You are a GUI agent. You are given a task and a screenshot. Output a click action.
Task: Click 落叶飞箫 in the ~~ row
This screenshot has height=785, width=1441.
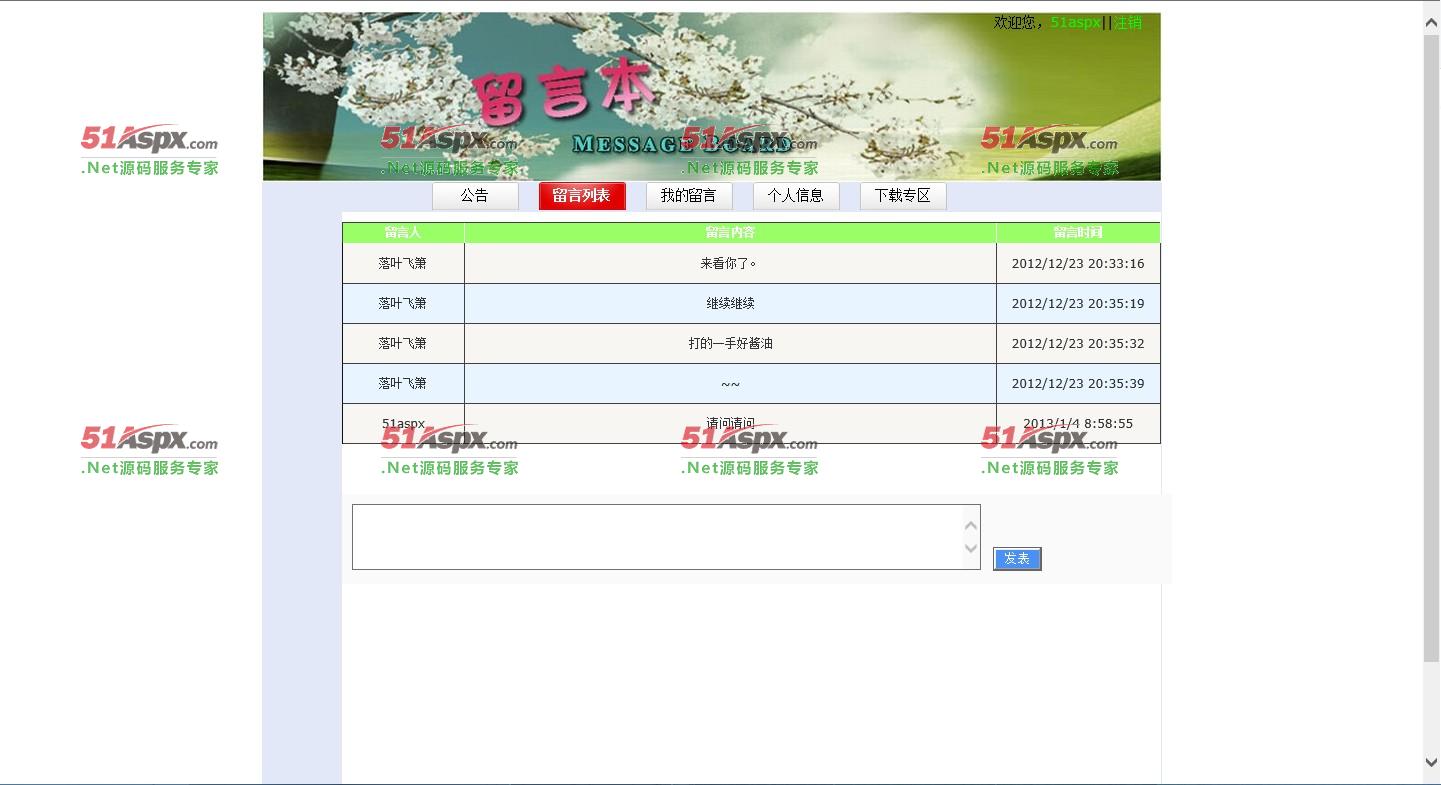[x=403, y=383]
